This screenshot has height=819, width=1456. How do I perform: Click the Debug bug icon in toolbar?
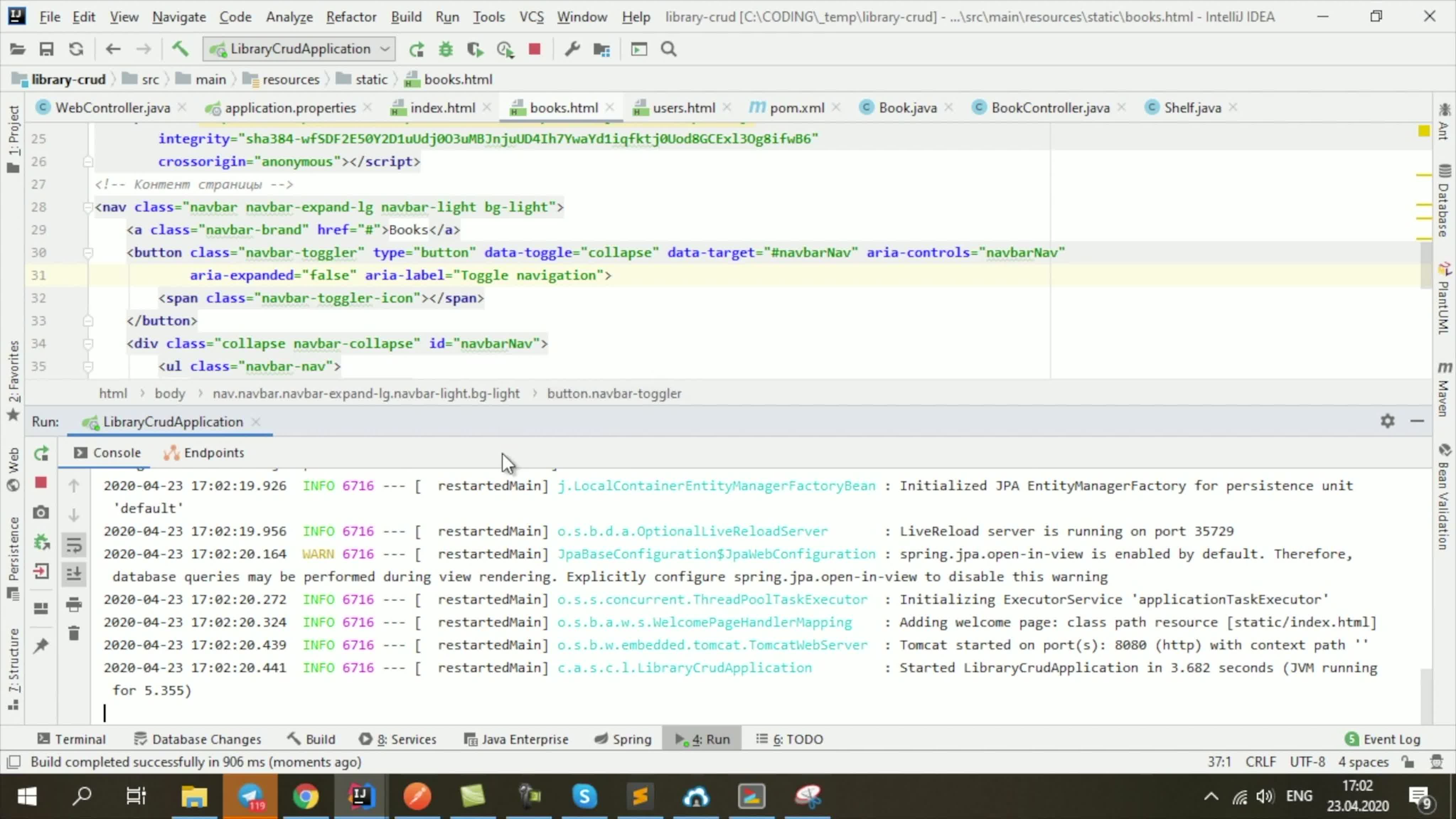[x=446, y=50]
